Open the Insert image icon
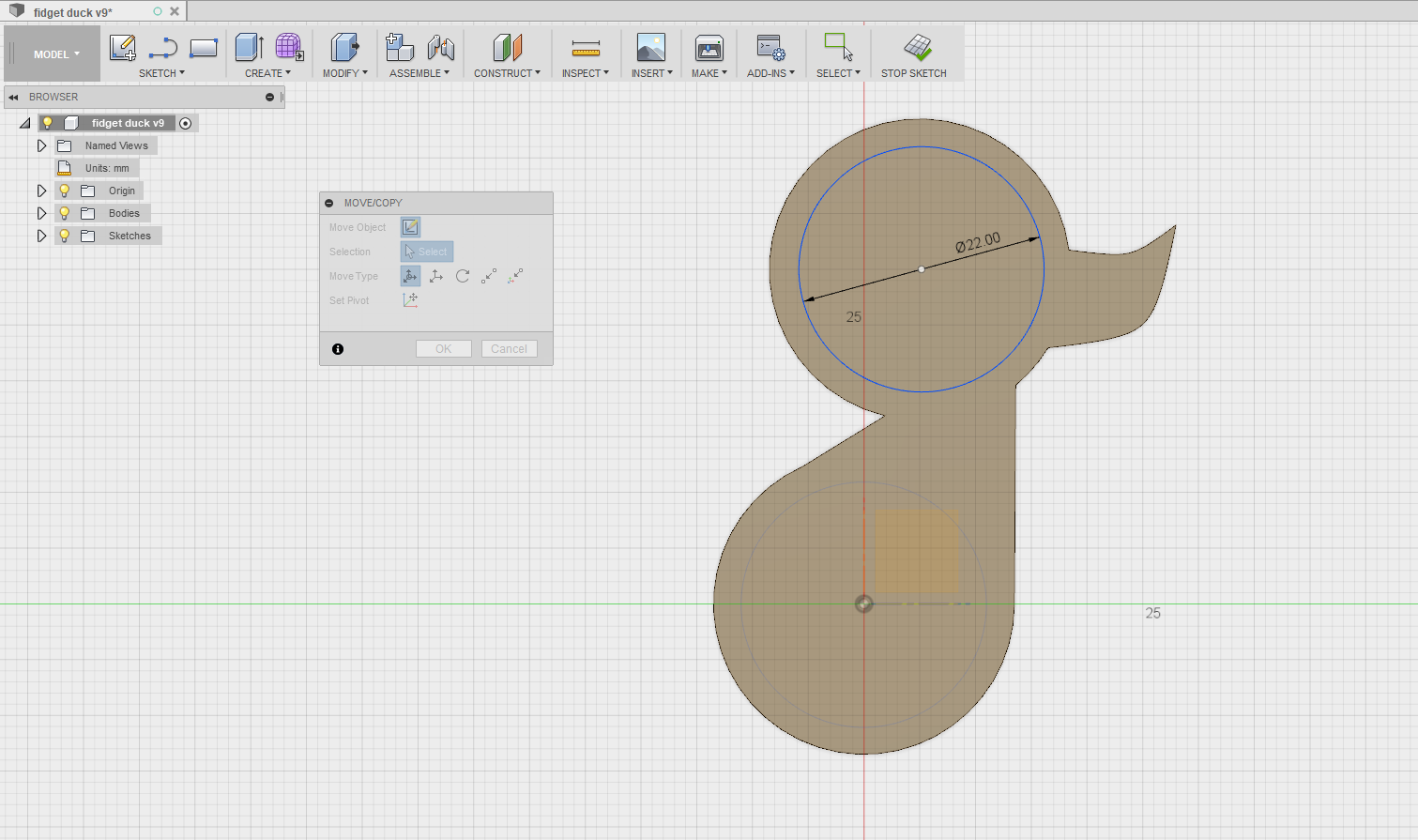This screenshot has height=840, width=1418. coord(650,47)
